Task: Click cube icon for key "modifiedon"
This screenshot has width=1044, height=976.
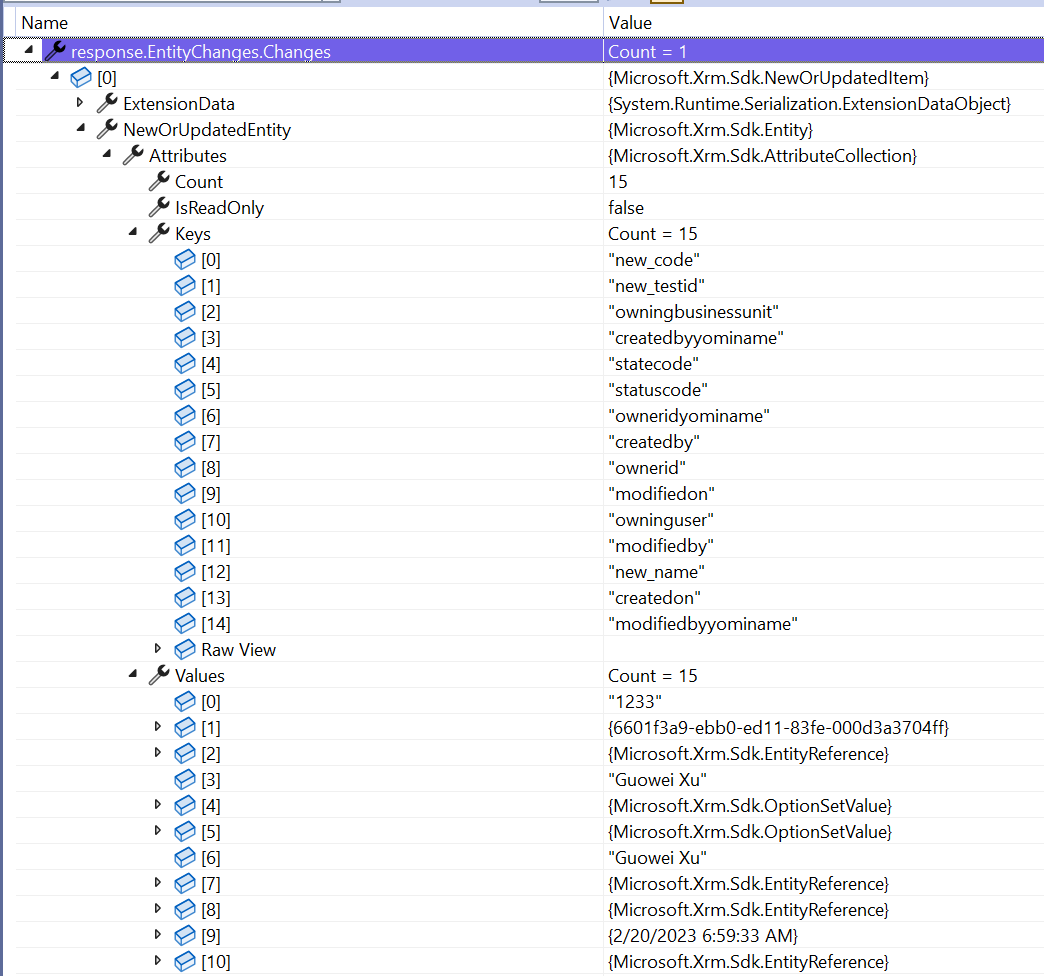Action: pyautogui.click(x=184, y=493)
